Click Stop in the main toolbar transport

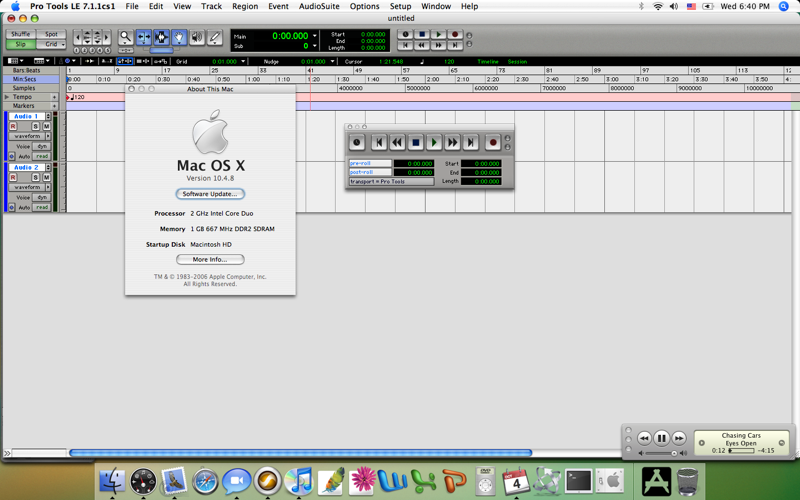[x=421, y=35]
